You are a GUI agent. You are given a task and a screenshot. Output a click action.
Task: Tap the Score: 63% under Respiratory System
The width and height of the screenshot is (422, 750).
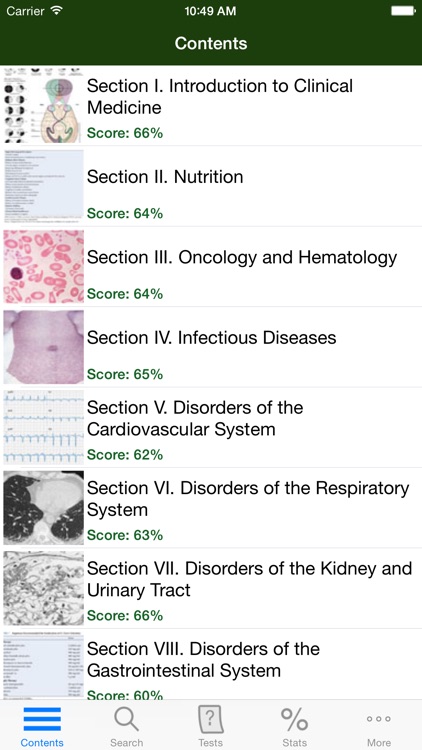tap(125, 535)
